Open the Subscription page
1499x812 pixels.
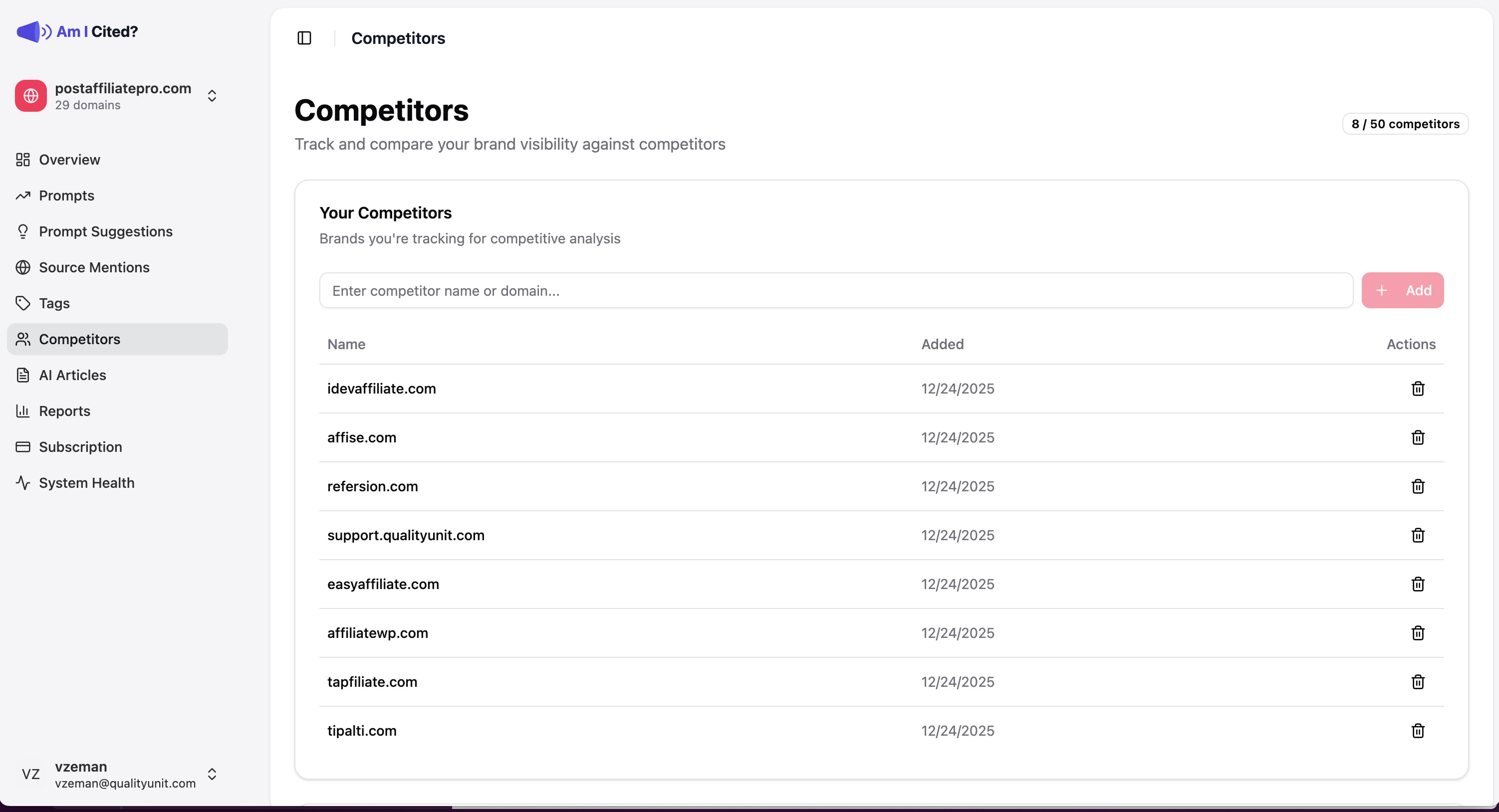(80, 446)
